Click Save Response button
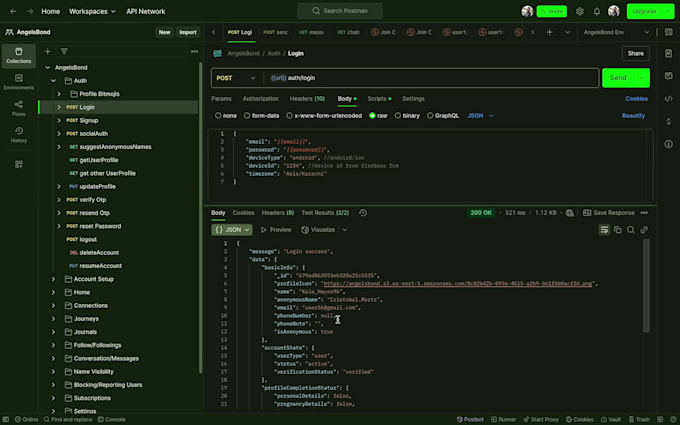 coord(608,212)
